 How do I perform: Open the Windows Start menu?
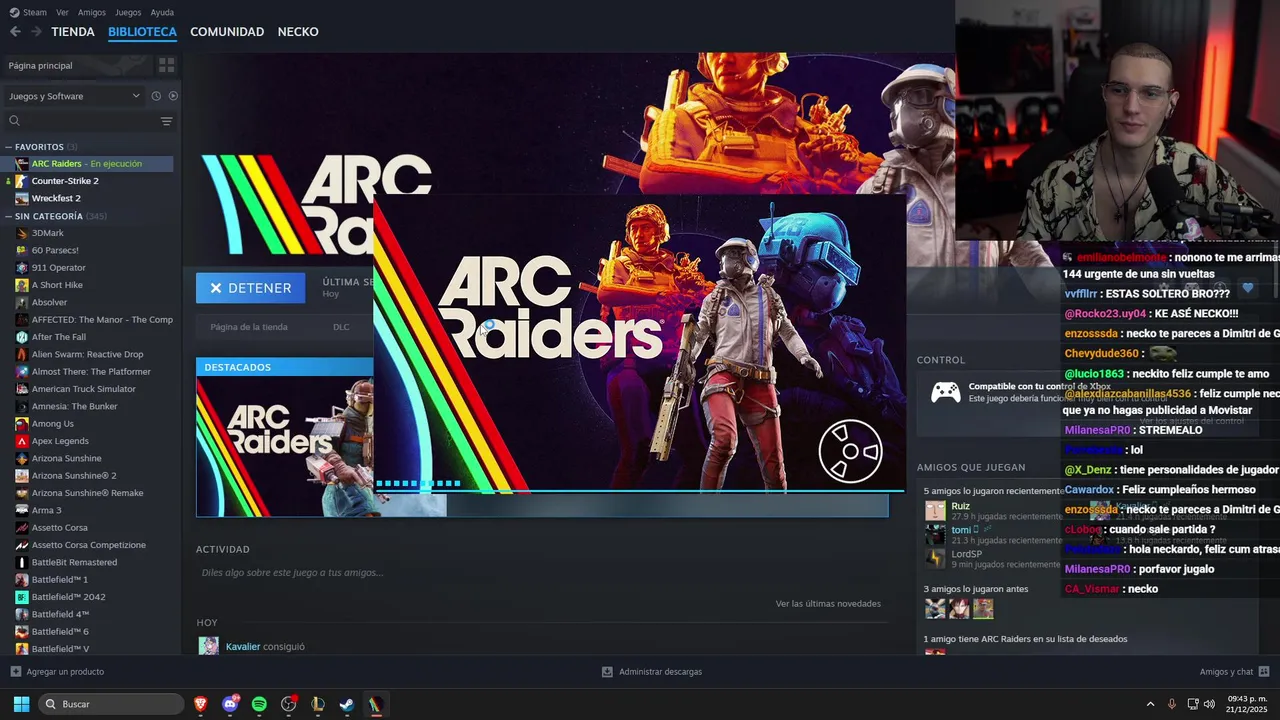click(x=21, y=704)
